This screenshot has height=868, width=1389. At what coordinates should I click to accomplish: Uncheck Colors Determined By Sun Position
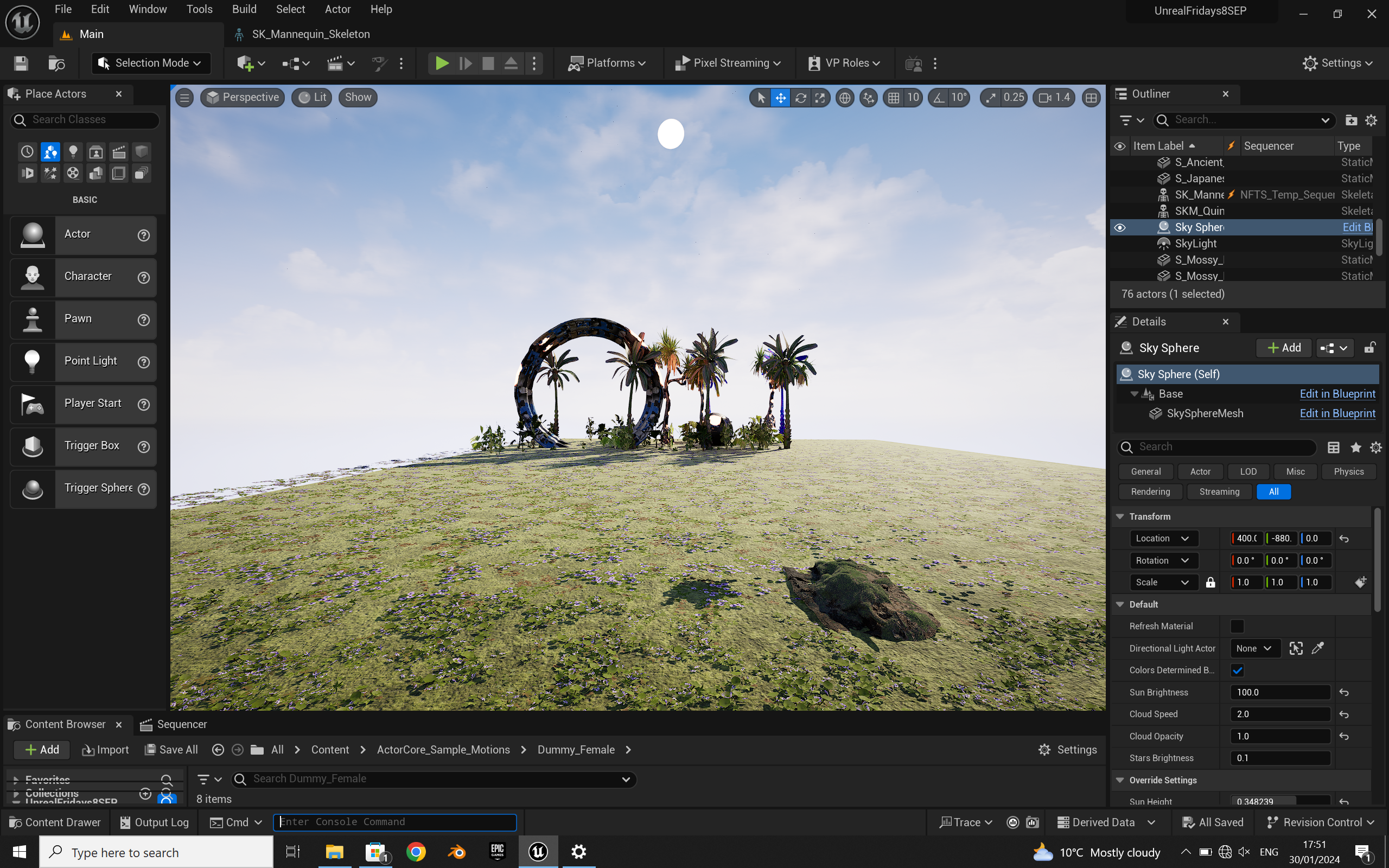click(1237, 670)
